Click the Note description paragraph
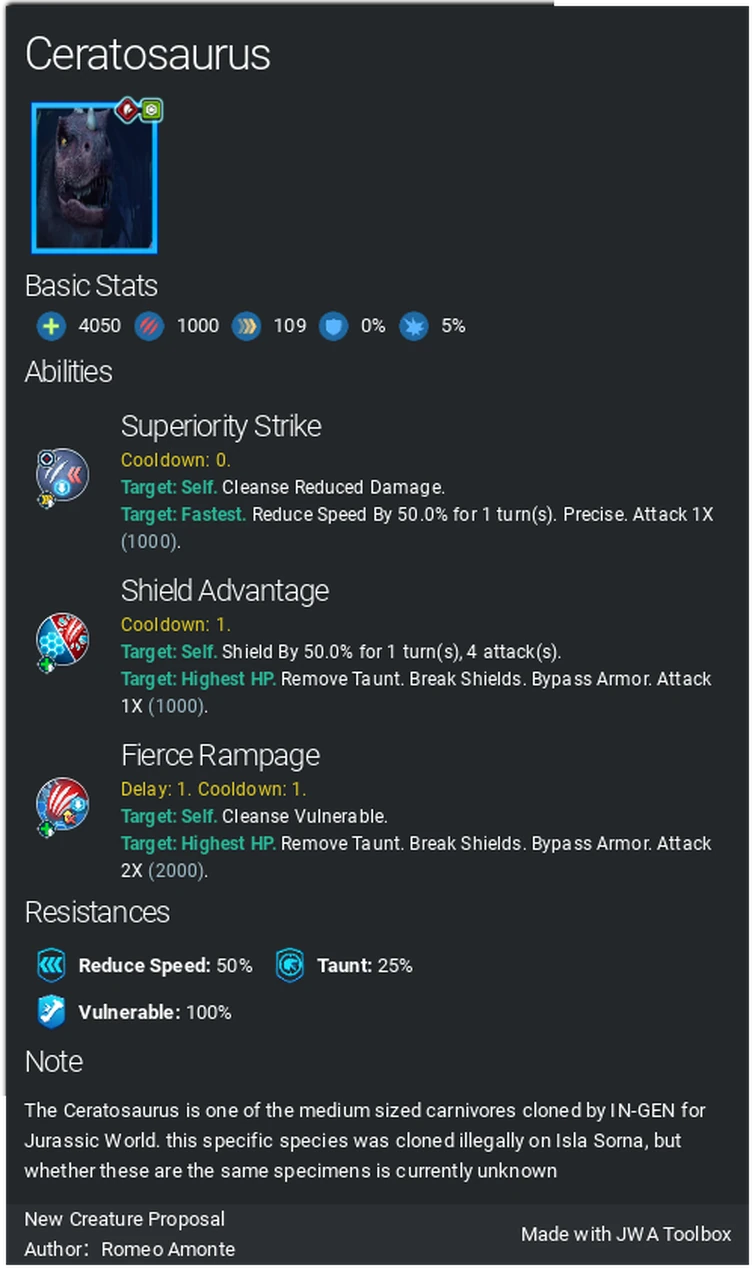 pos(365,1140)
